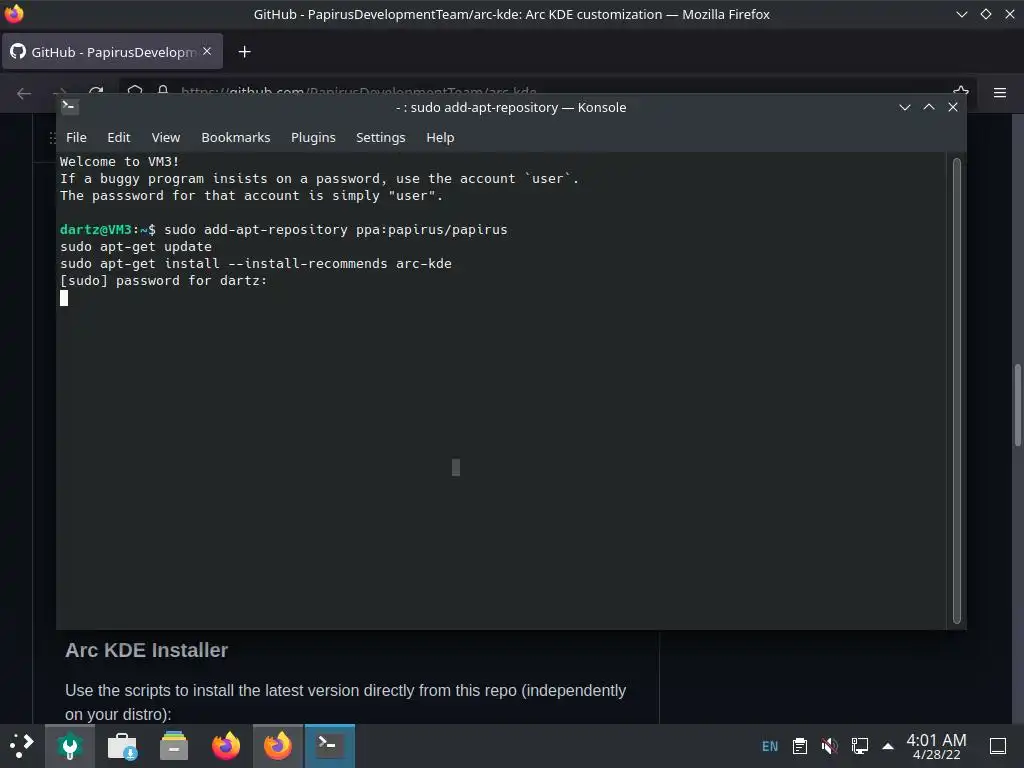Open the Konsole Edit menu

[x=119, y=138]
